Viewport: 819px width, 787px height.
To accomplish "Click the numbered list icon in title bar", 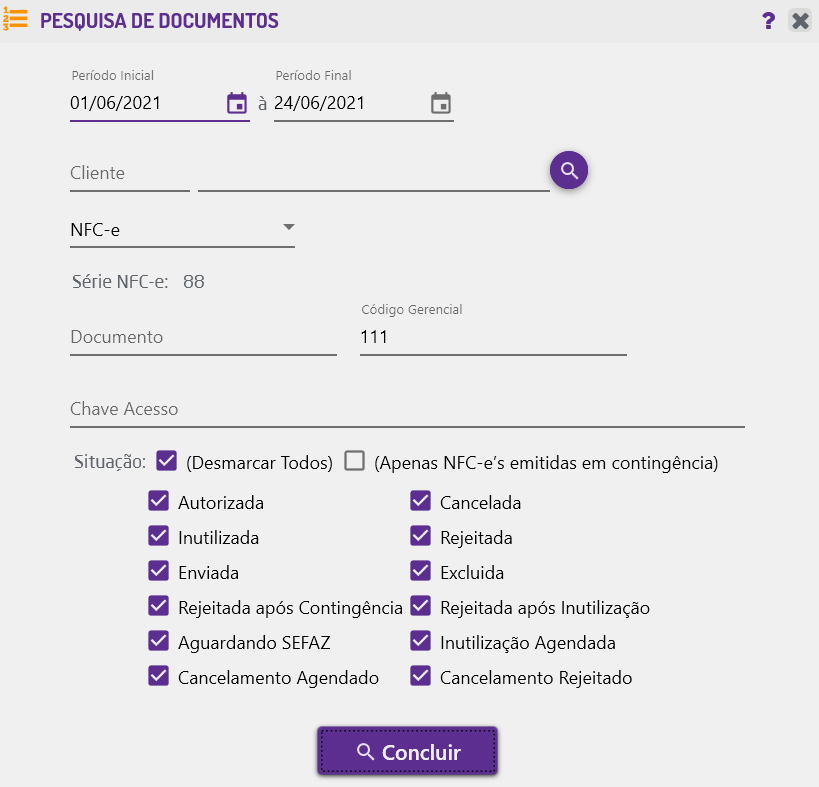I will pos(16,20).
